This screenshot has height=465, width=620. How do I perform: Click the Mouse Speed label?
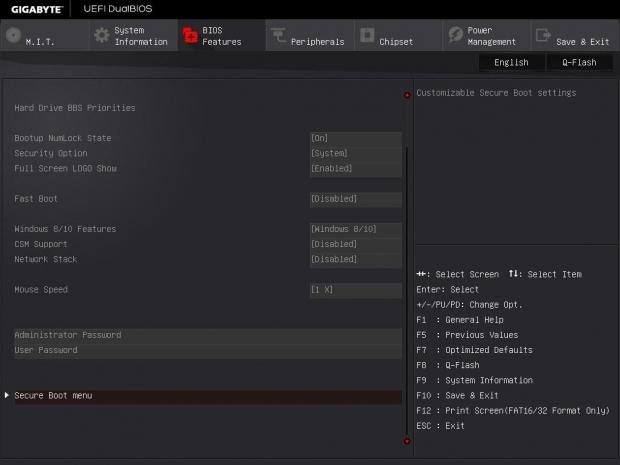click(x=41, y=289)
